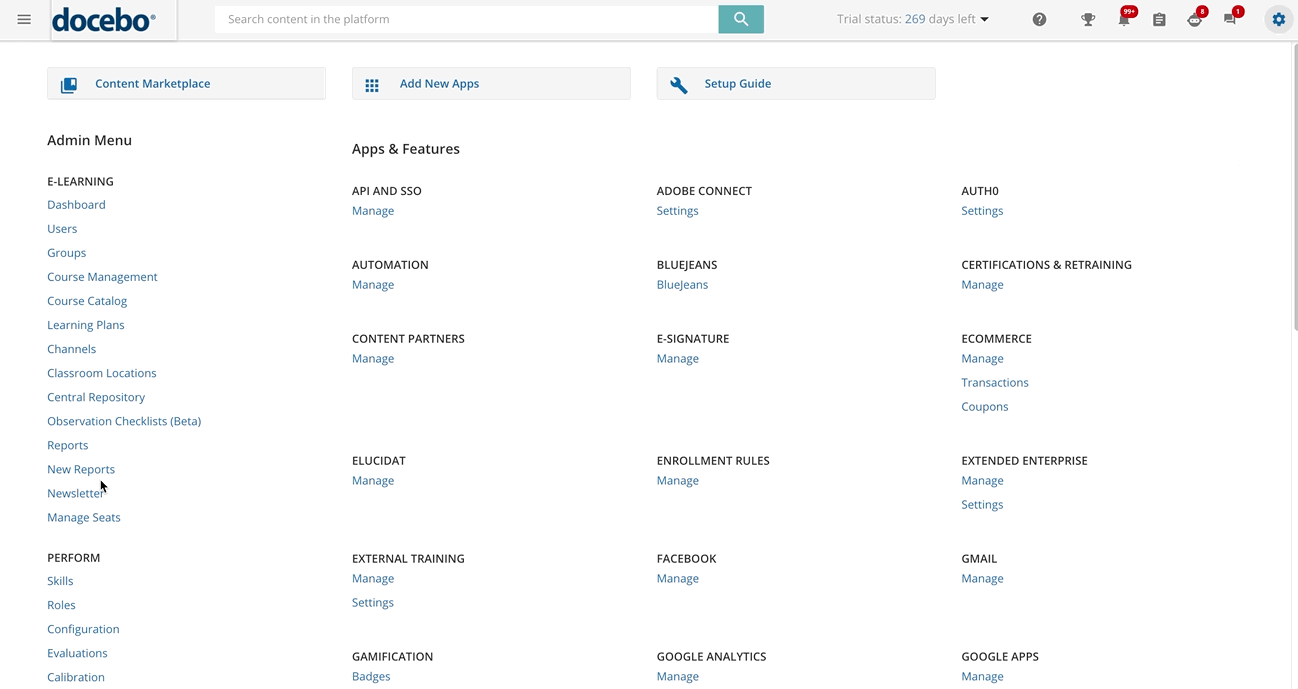Click the Content Marketplace button

[186, 84]
